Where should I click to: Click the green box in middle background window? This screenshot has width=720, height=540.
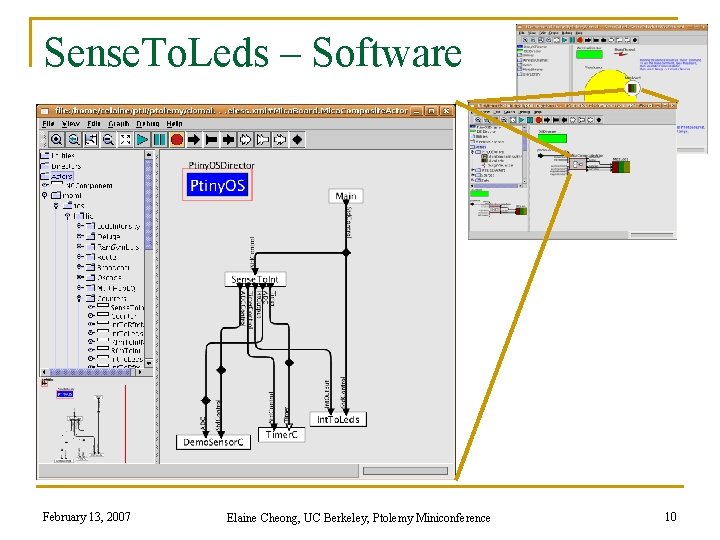[552, 138]
